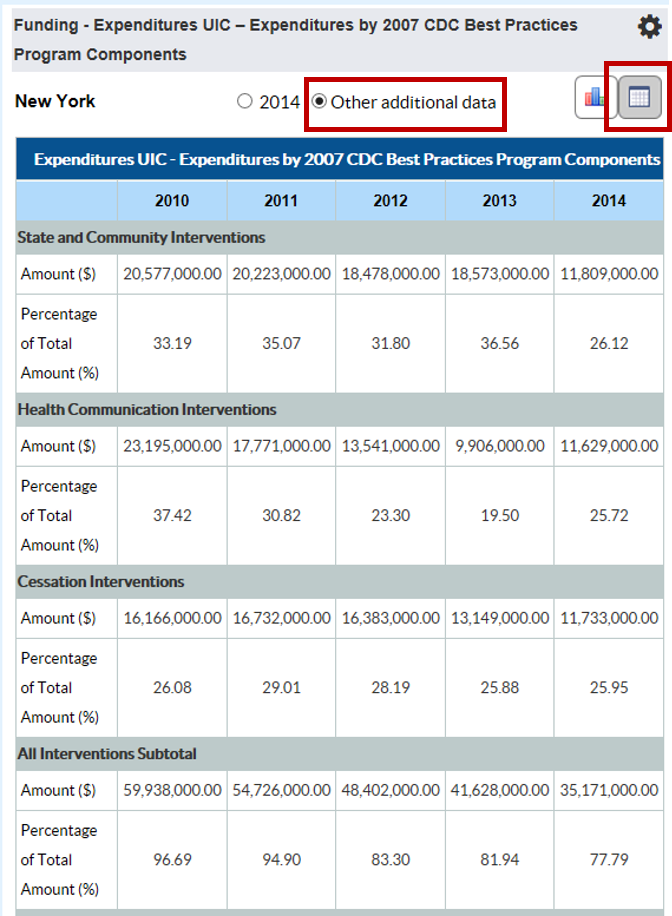Click the 20,577,000.00 amount cell
The height and width of the screenshot is (916, 672).
coord(171,272)
